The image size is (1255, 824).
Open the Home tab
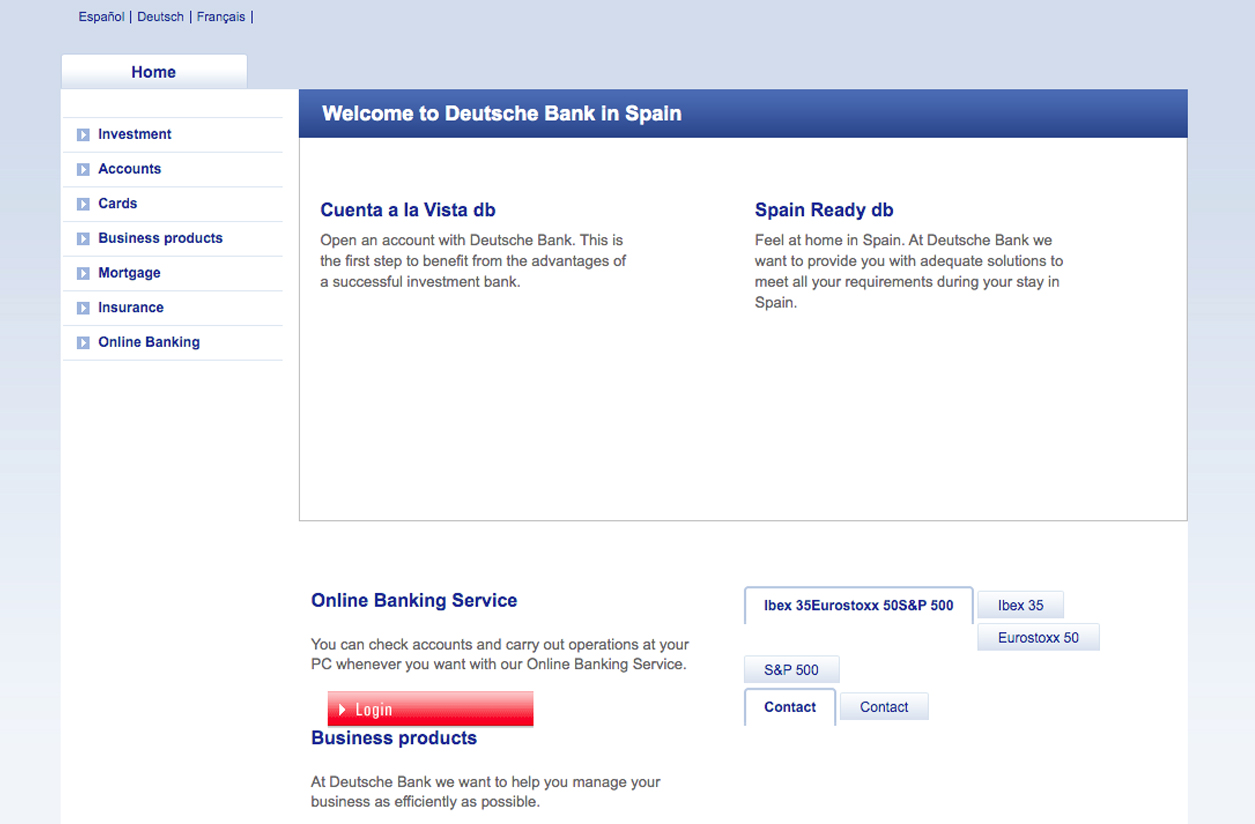pyautogui.click(x=153, y=72)
